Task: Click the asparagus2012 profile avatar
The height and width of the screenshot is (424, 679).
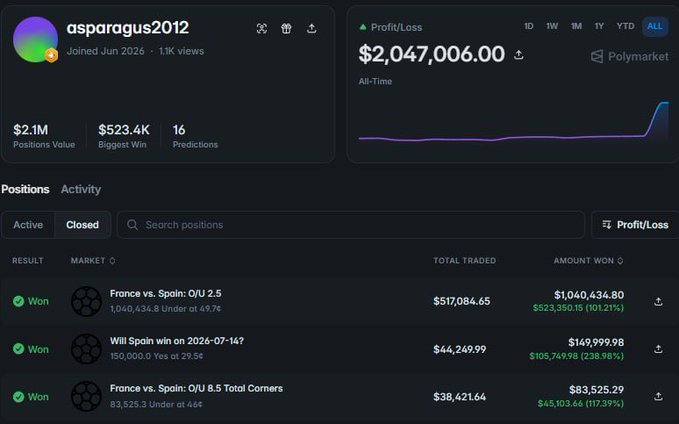Action: [x=36, y=39]
